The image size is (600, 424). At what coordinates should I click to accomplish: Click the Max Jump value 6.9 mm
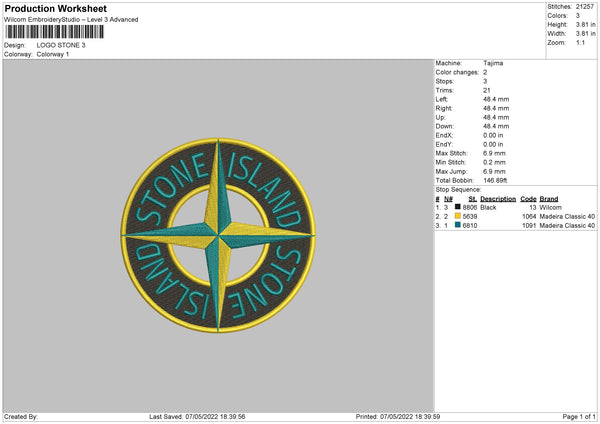(494, 171)
